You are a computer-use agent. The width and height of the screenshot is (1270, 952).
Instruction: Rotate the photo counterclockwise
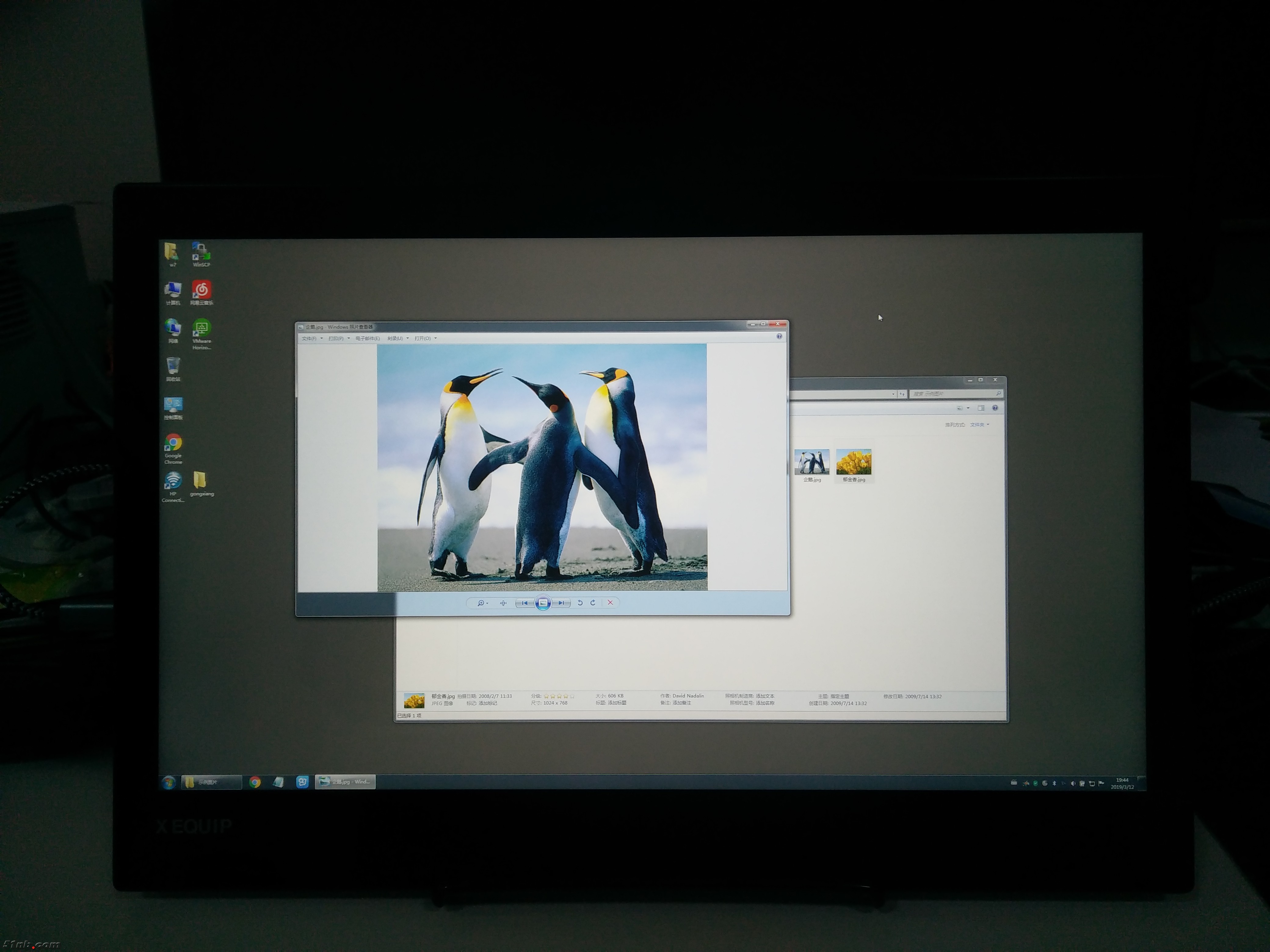(580, 603)
